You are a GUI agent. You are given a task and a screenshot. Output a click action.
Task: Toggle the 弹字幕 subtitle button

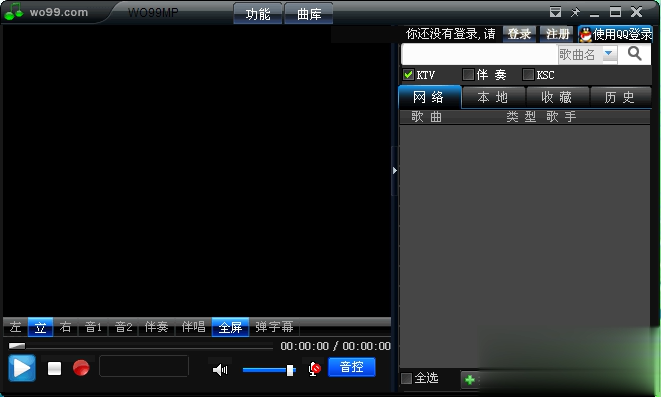pyautogui.click(x=274, y=327)
